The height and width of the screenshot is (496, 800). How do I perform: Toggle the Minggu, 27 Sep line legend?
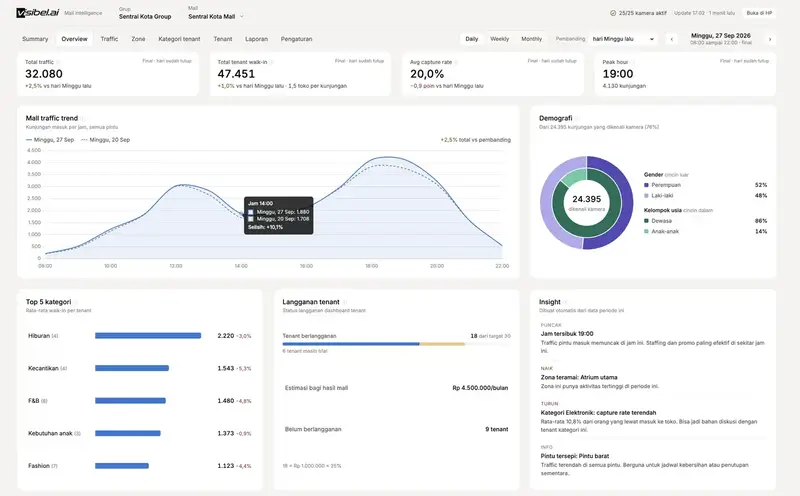coord(49,140)
